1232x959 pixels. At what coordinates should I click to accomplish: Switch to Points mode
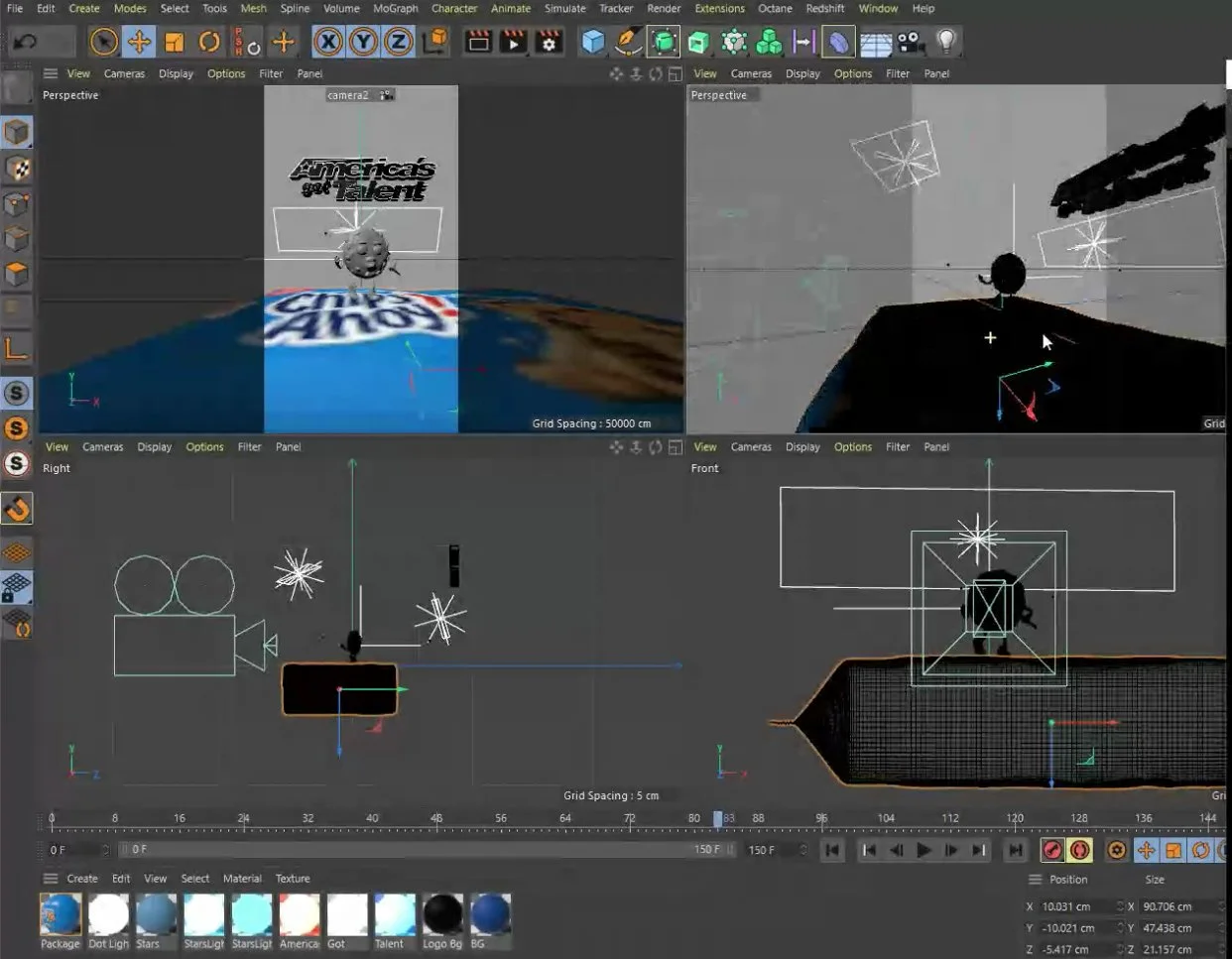coord(17,203)
